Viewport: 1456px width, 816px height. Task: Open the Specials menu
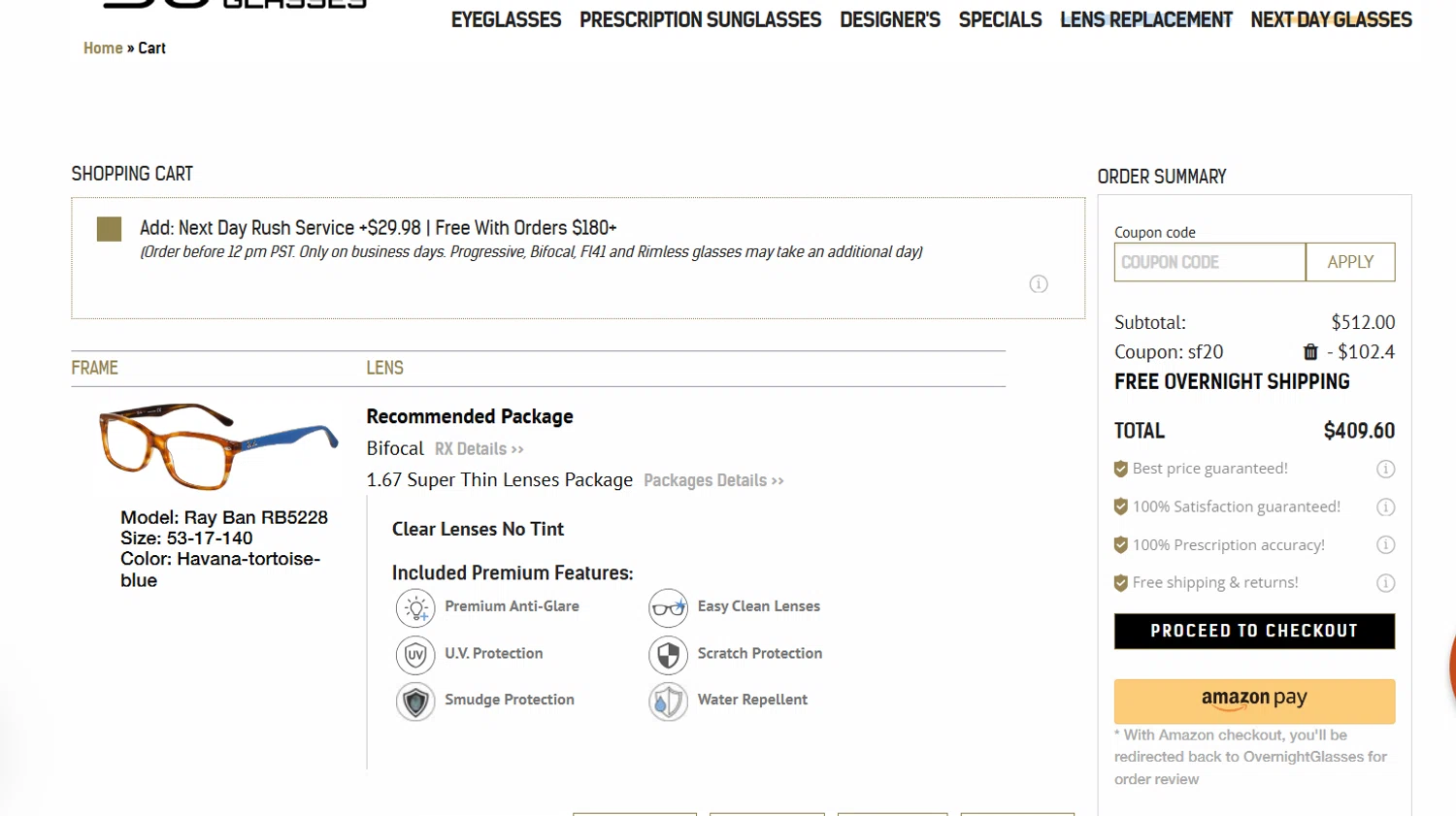tap(1000, 19)
